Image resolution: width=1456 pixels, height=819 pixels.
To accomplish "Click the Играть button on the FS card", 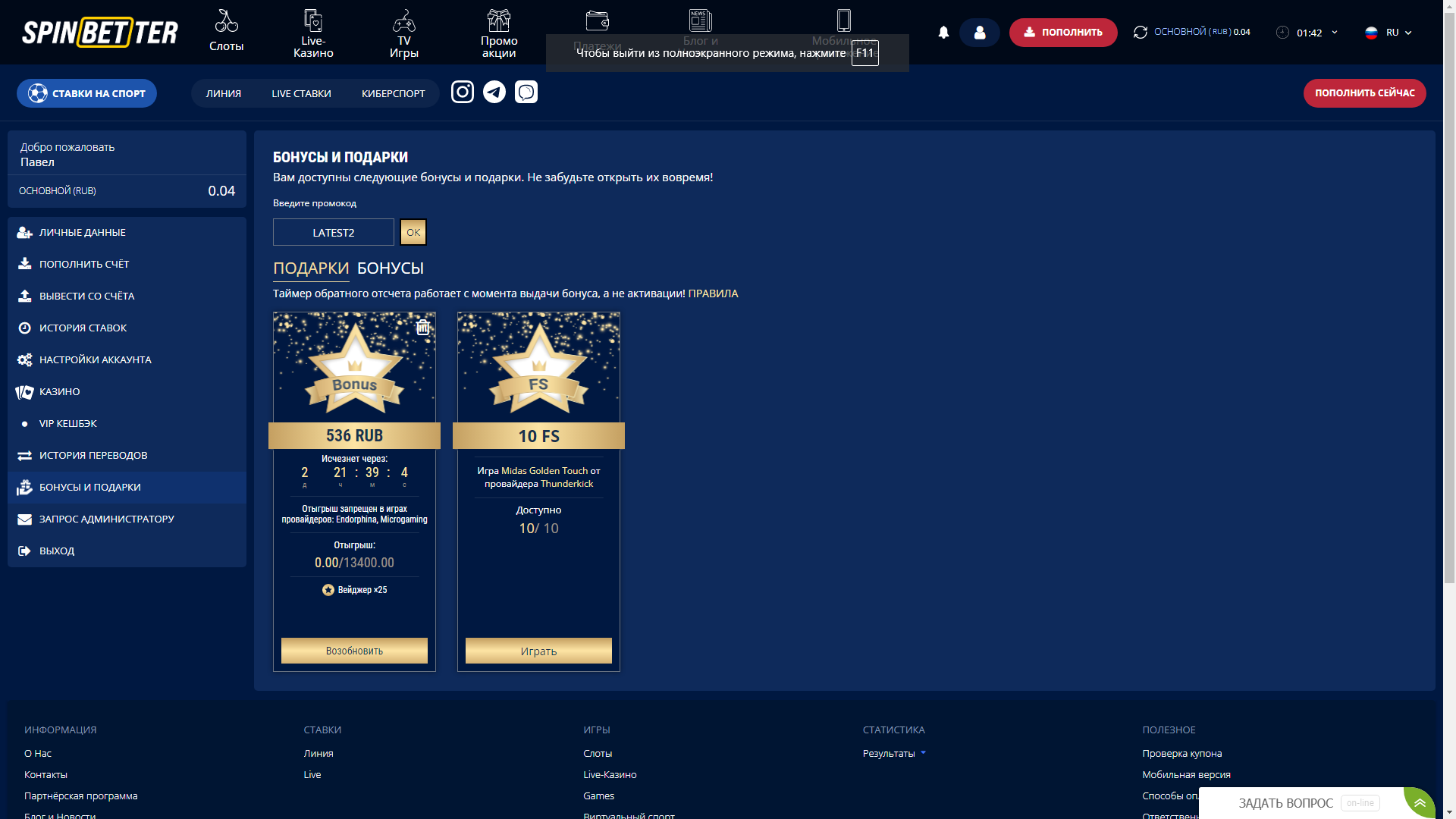I will [x=538, y=651].
